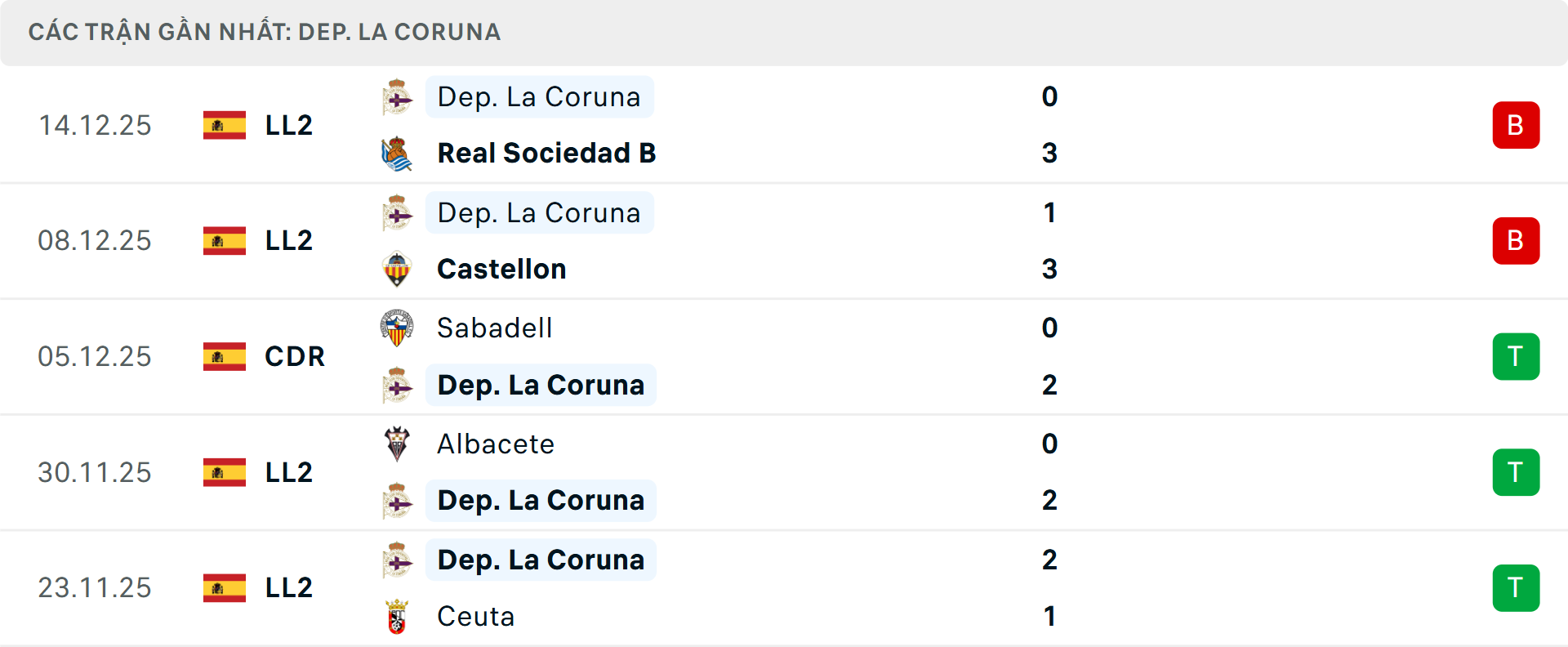Click Spain flag in the 23.11.25 row
The height and width of the screenshot is (647, 1568).
tap(225, 588)
